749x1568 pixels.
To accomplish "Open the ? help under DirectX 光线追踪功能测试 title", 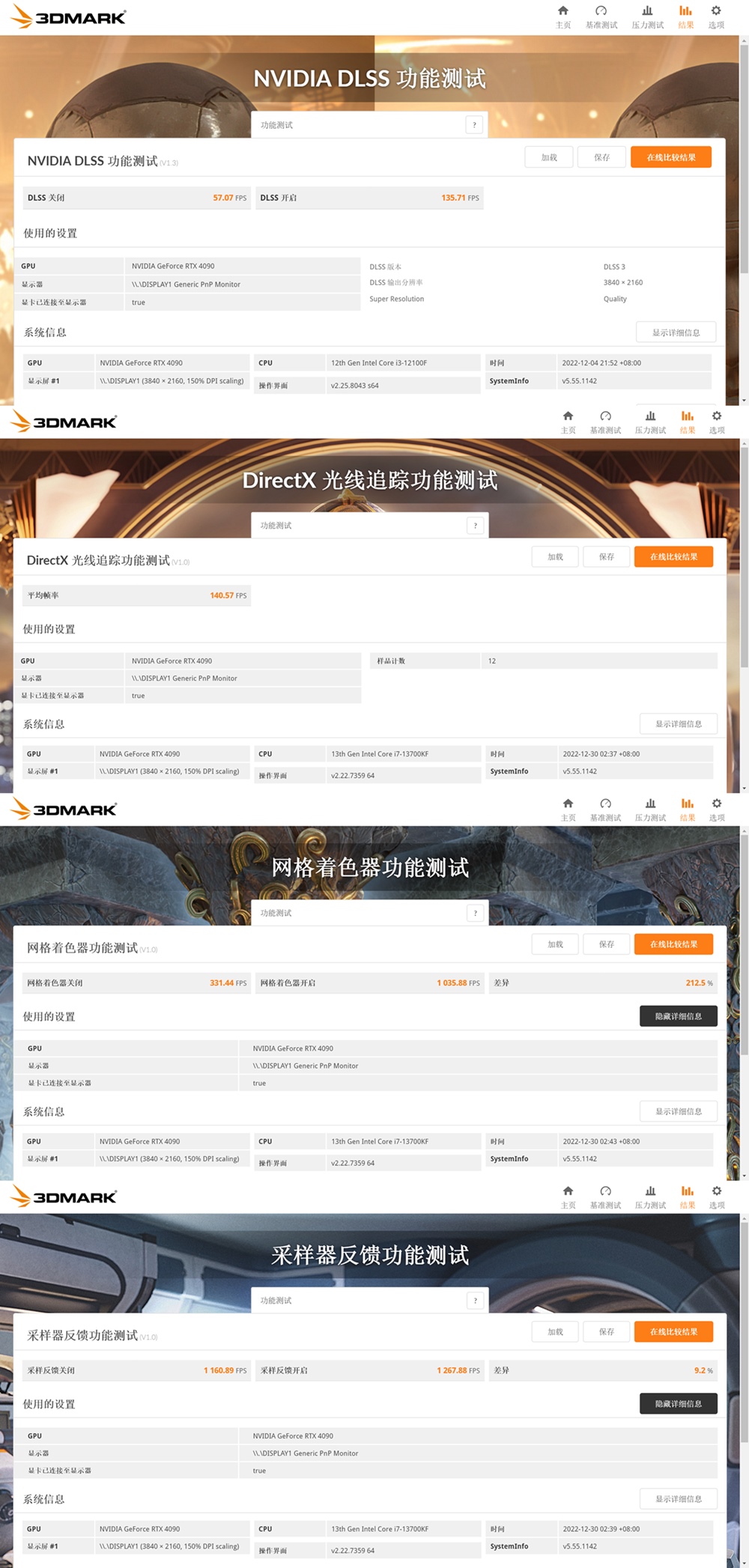I will coord(475,526).
